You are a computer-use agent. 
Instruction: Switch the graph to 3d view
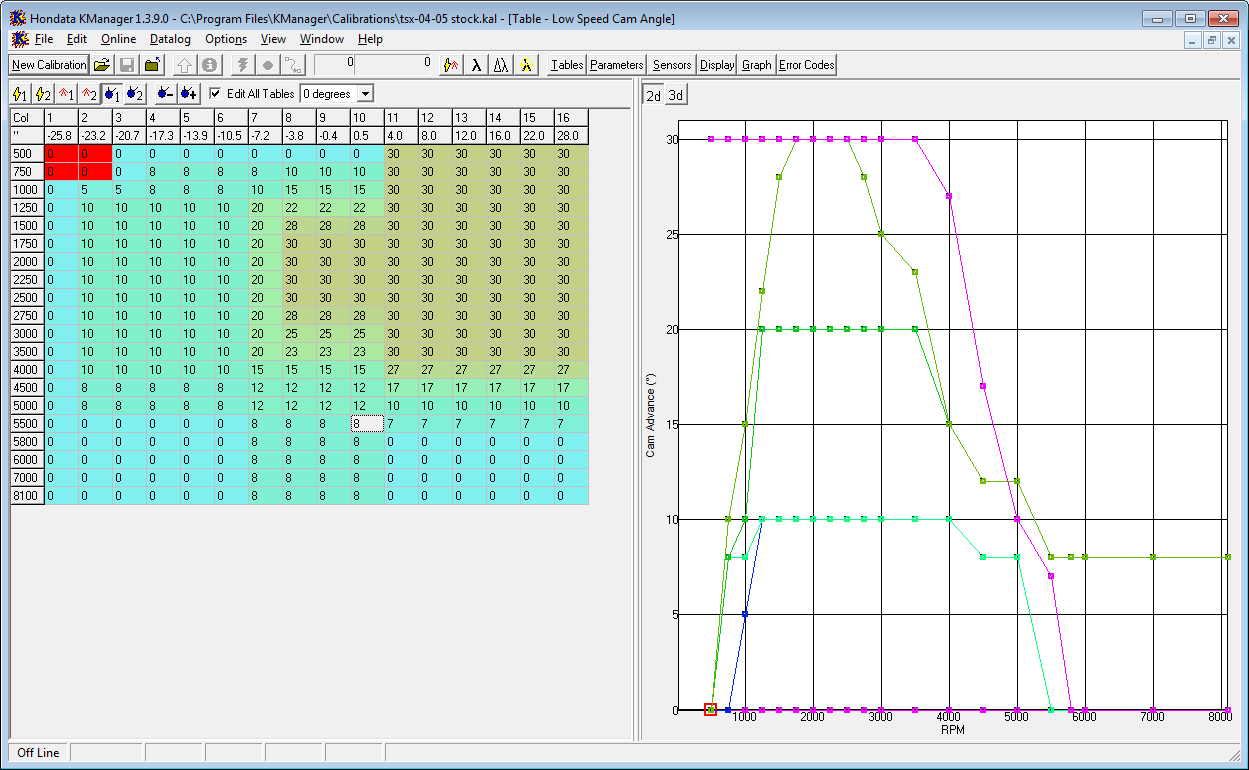point(676,95)
